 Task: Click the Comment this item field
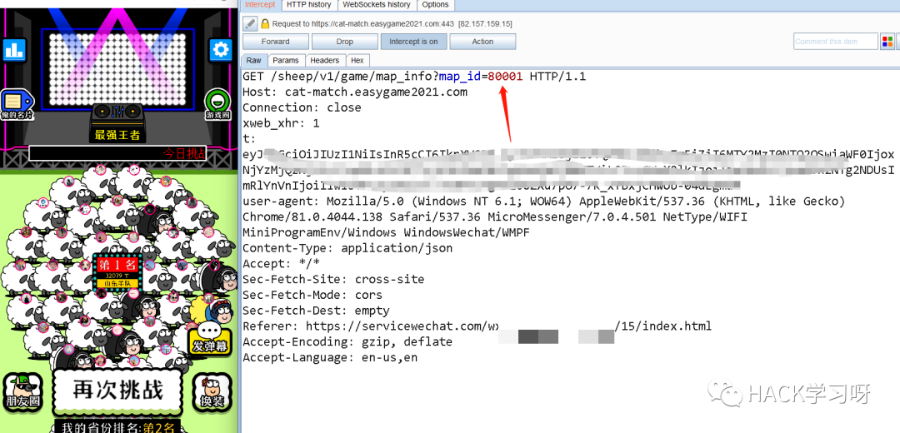pyautogui.click(x=835, y=41)
